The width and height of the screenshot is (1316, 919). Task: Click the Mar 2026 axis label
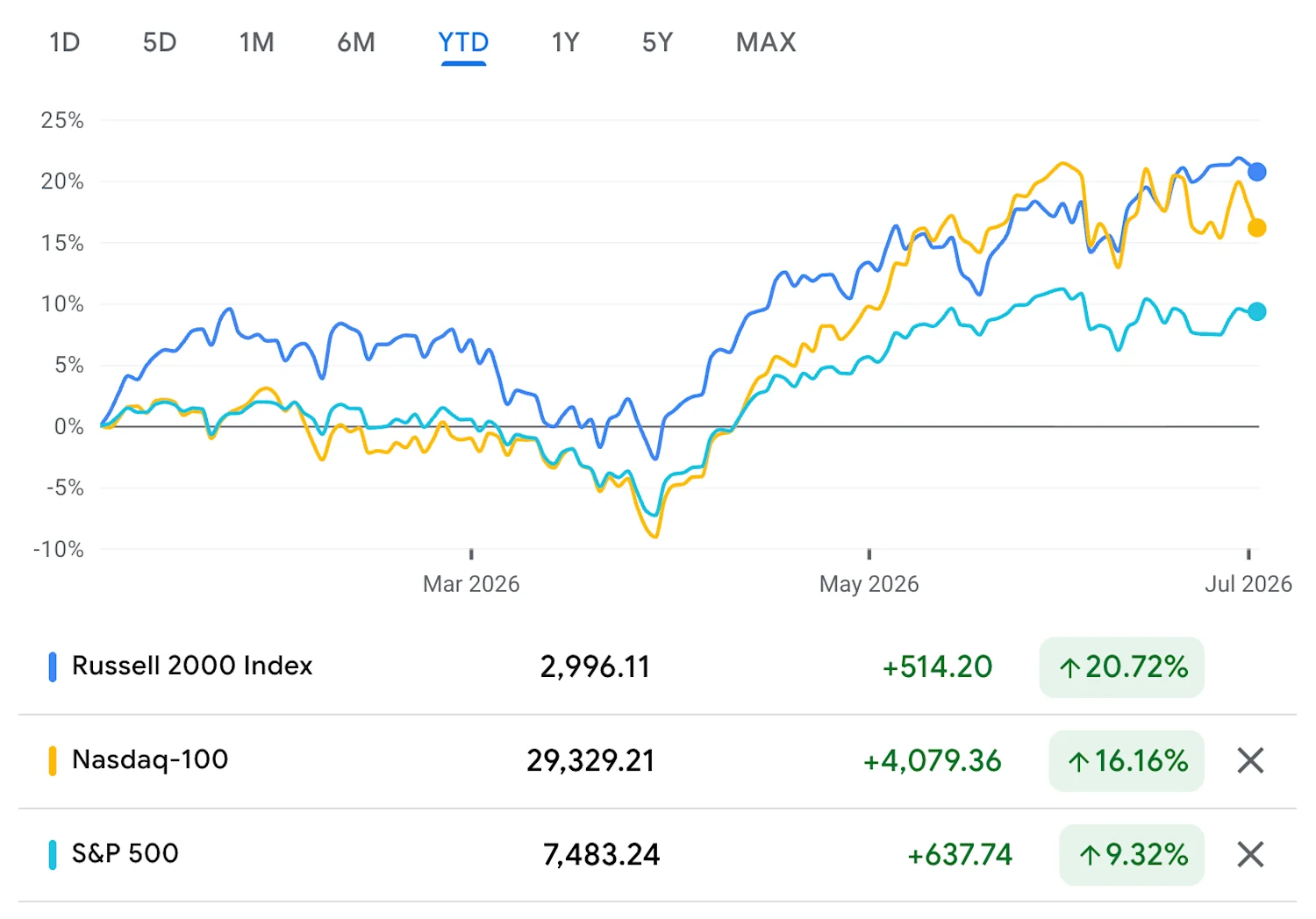pyautogui.click(x=471, y=584)
